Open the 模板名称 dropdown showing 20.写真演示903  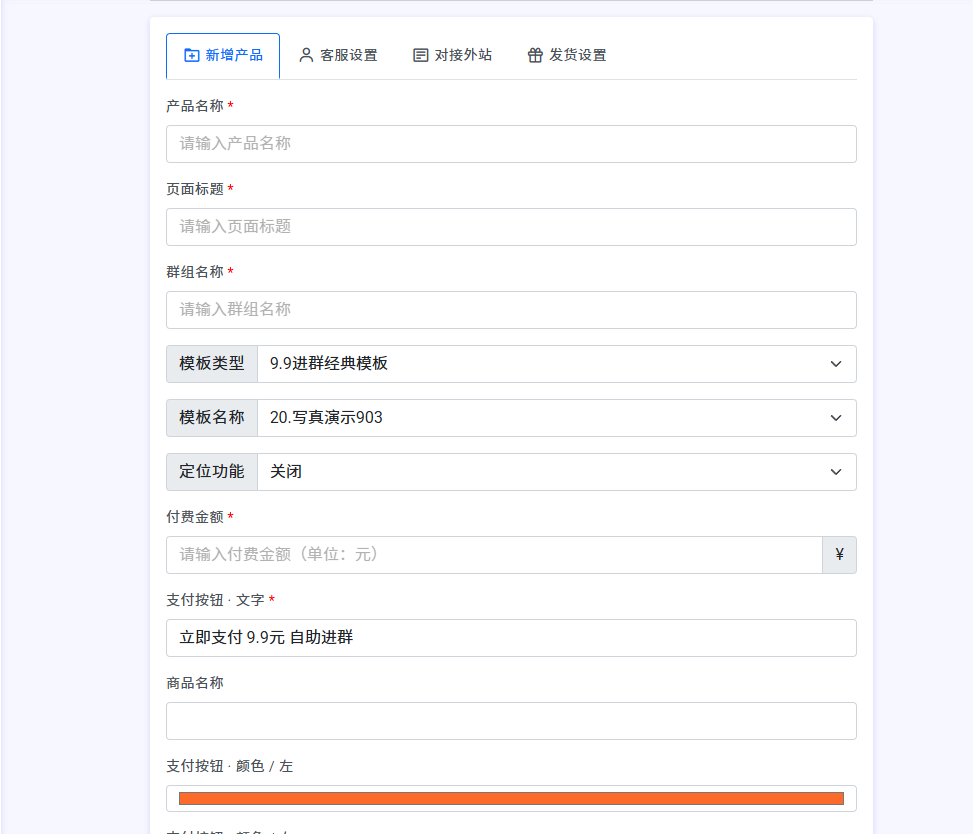[x=556, y=418]
